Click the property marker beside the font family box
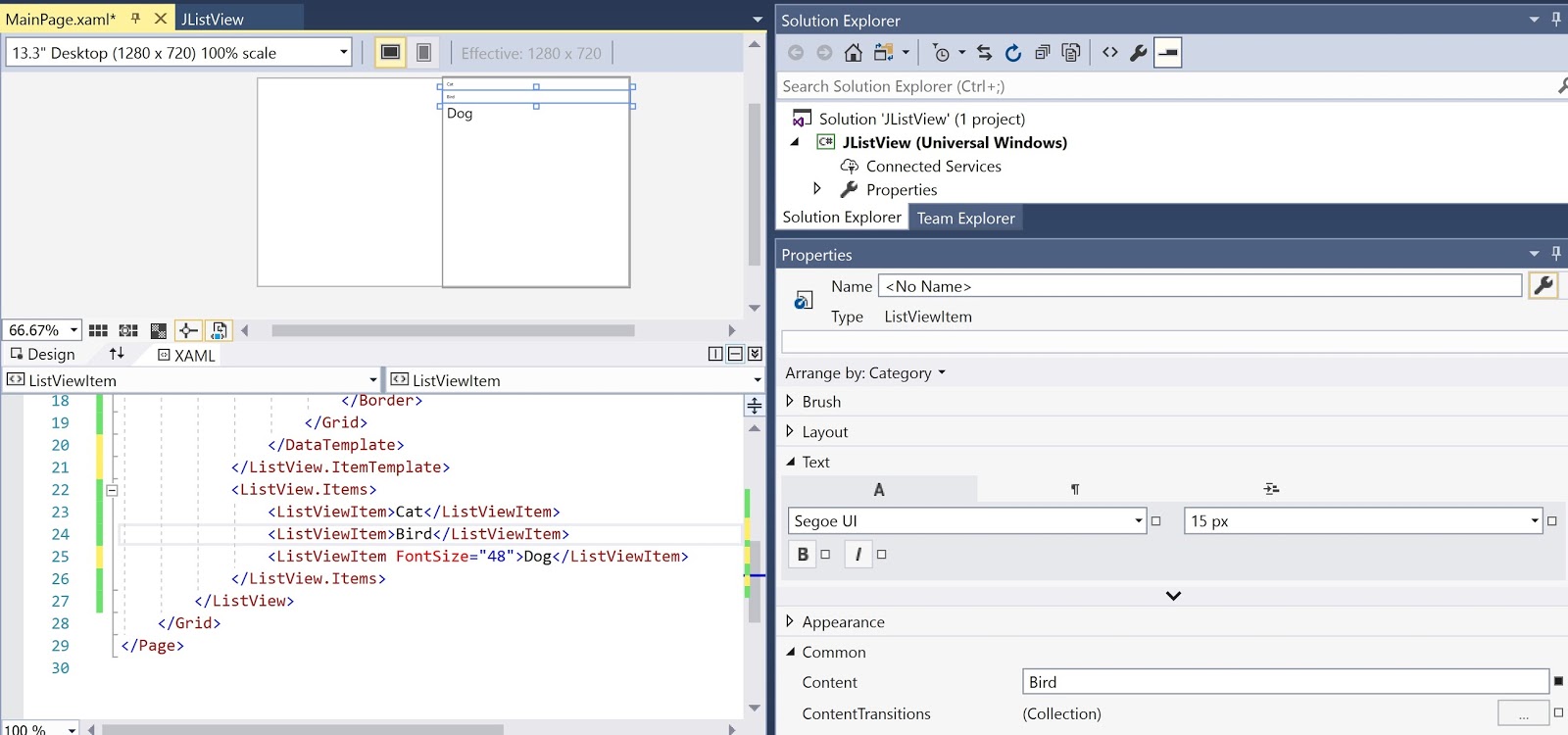This screenshot has height=735, width=1568. tap(1155, 521)
